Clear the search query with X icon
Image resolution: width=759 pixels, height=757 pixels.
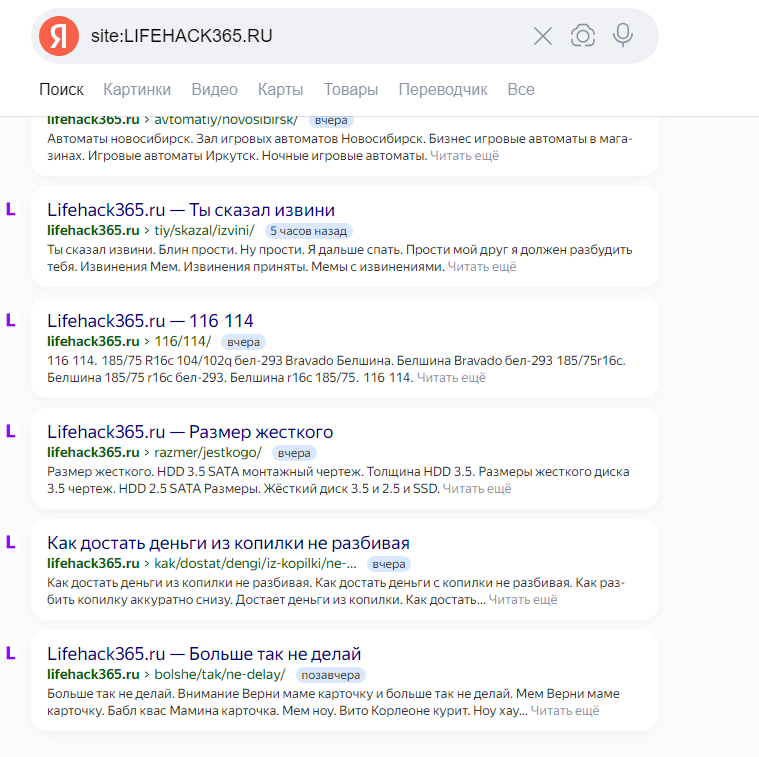click(x=543, y=36)
